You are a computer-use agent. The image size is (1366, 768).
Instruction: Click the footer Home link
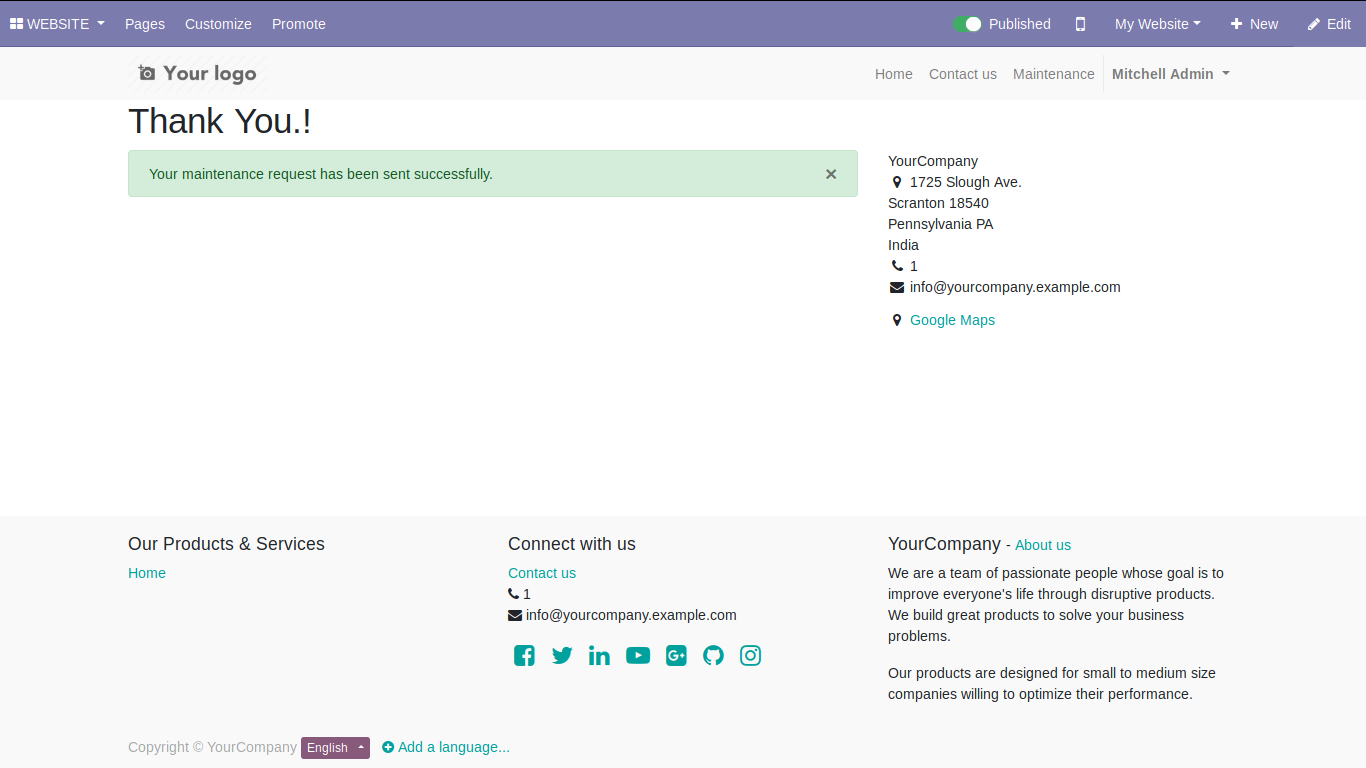pyautogui.click(x=147, y=573)
